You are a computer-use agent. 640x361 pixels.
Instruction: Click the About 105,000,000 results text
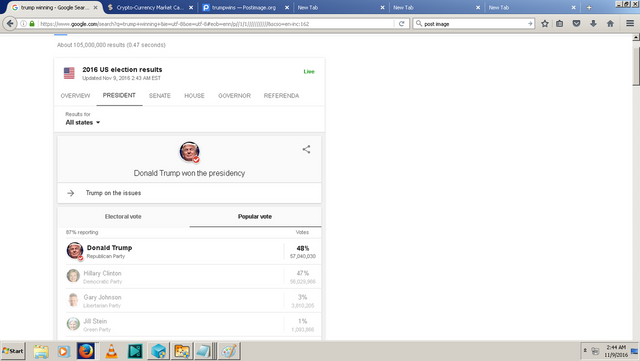pyautogui.click(x=111, y=45)
